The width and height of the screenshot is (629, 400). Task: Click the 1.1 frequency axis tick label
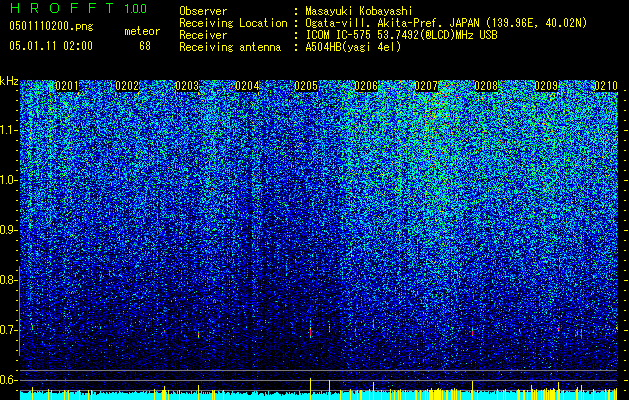[8, 130]
